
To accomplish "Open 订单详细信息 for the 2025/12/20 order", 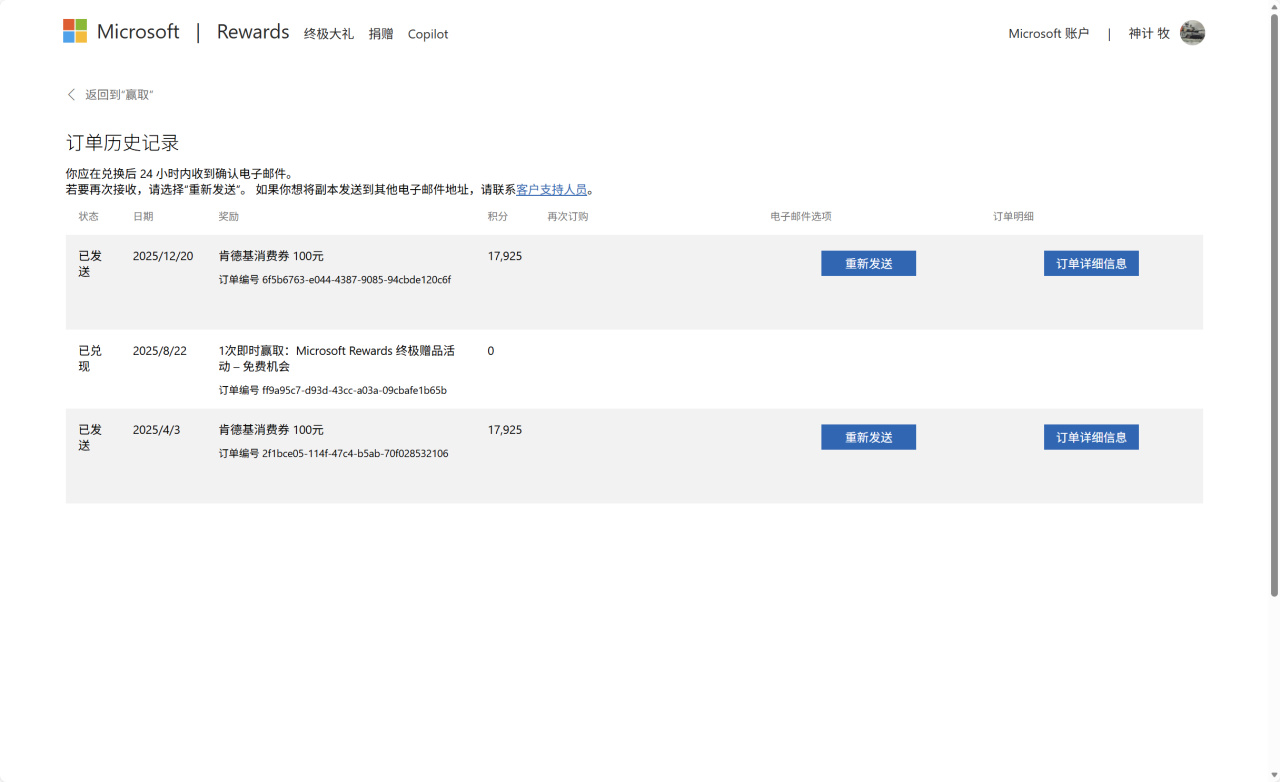I will tap(1091, 263).
